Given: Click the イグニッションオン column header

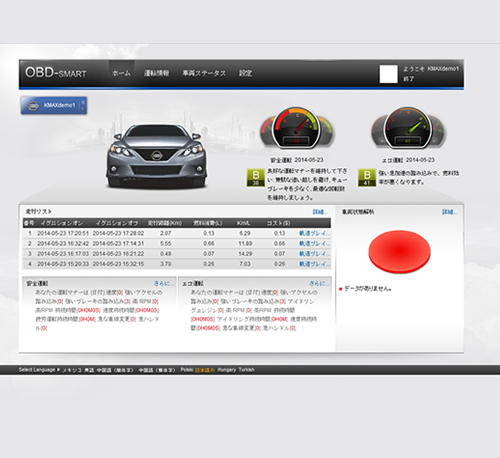Looking at the screenshot, I should click(62, 223).
